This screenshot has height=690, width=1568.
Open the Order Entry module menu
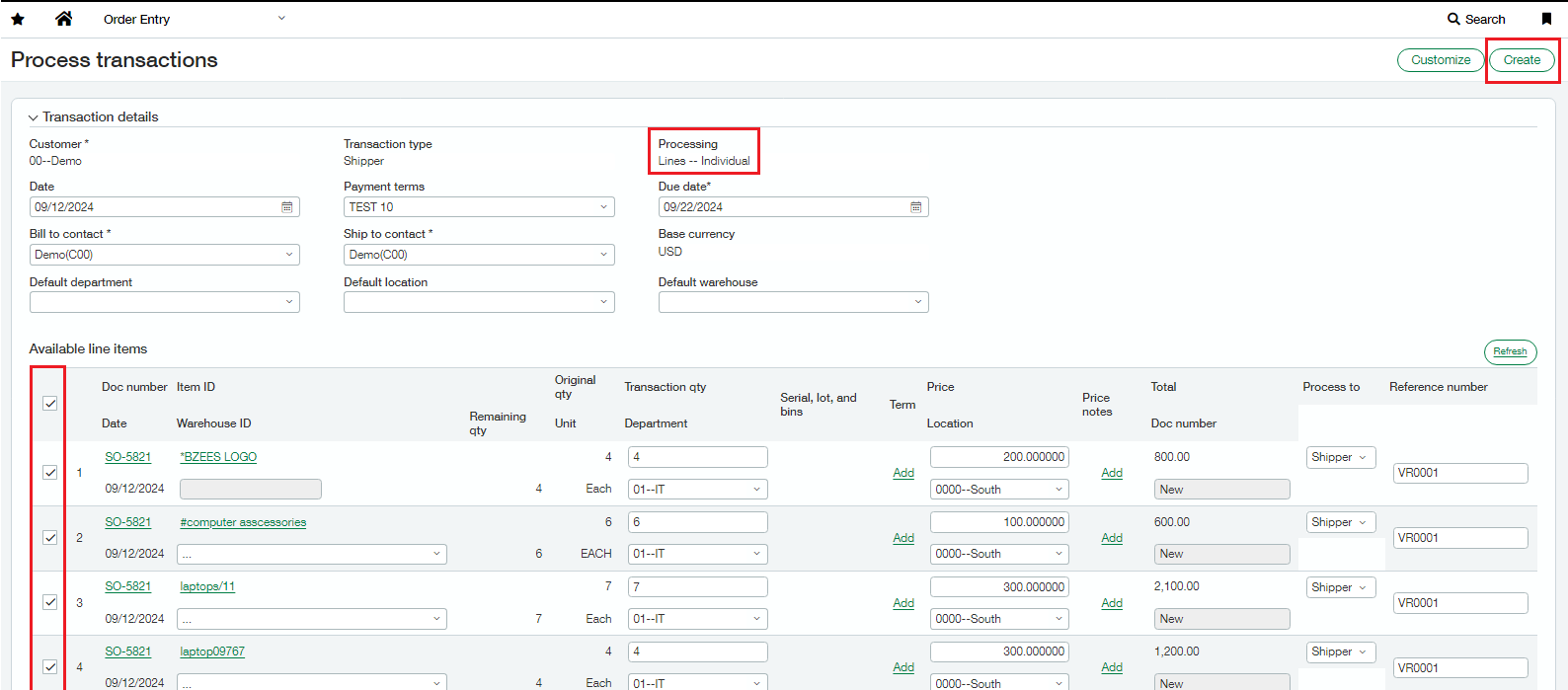(195, 19)
